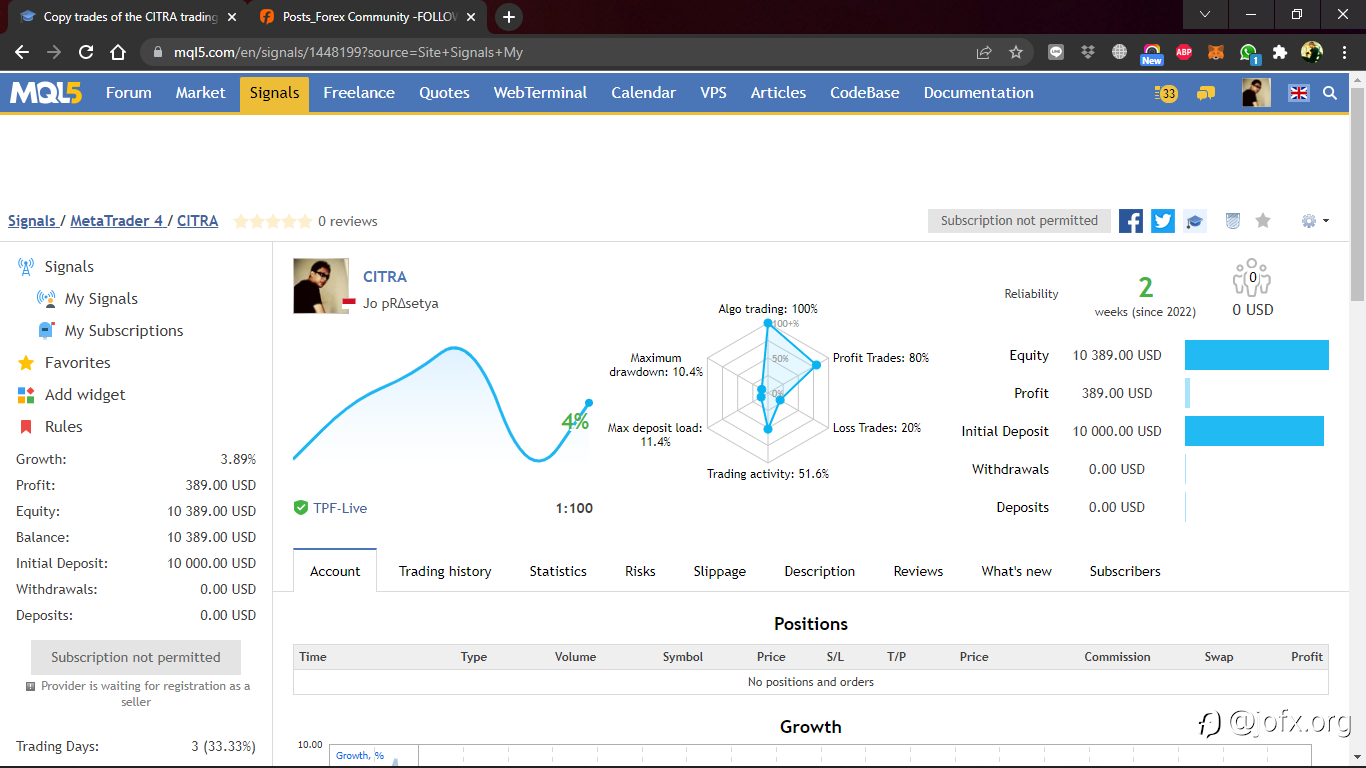Go to browser home page icon
This screenshot has height=768, width=1366.
click(x=118, y=52)
